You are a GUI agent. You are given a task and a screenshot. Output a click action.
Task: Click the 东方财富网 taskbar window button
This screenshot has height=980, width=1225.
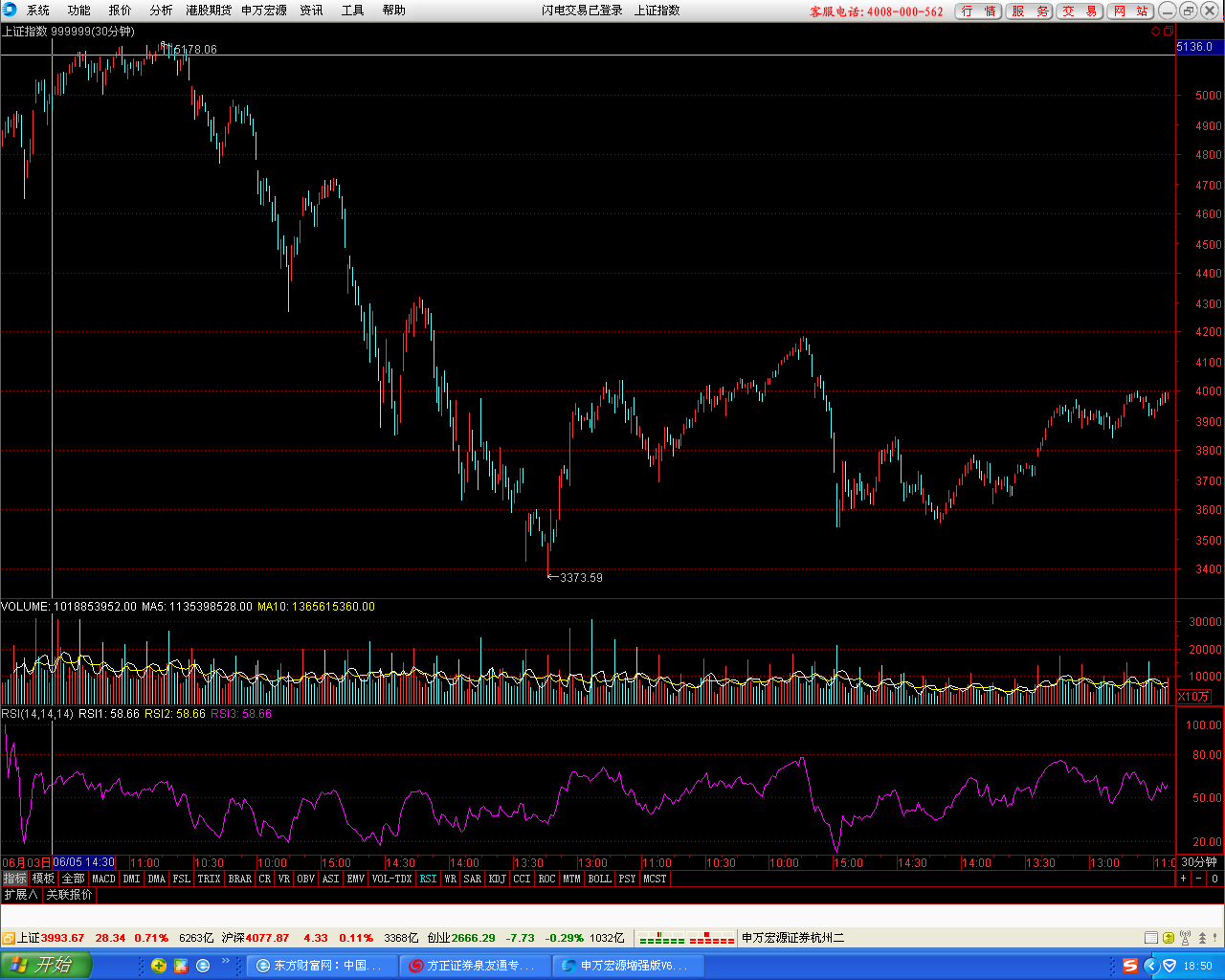point(321,966)
